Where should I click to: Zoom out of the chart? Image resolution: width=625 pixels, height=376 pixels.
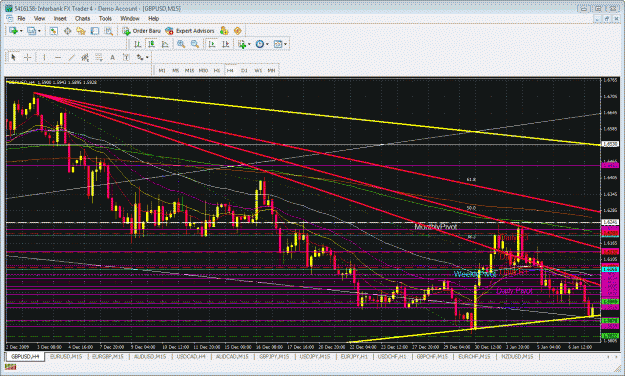[x=195, y=44]
